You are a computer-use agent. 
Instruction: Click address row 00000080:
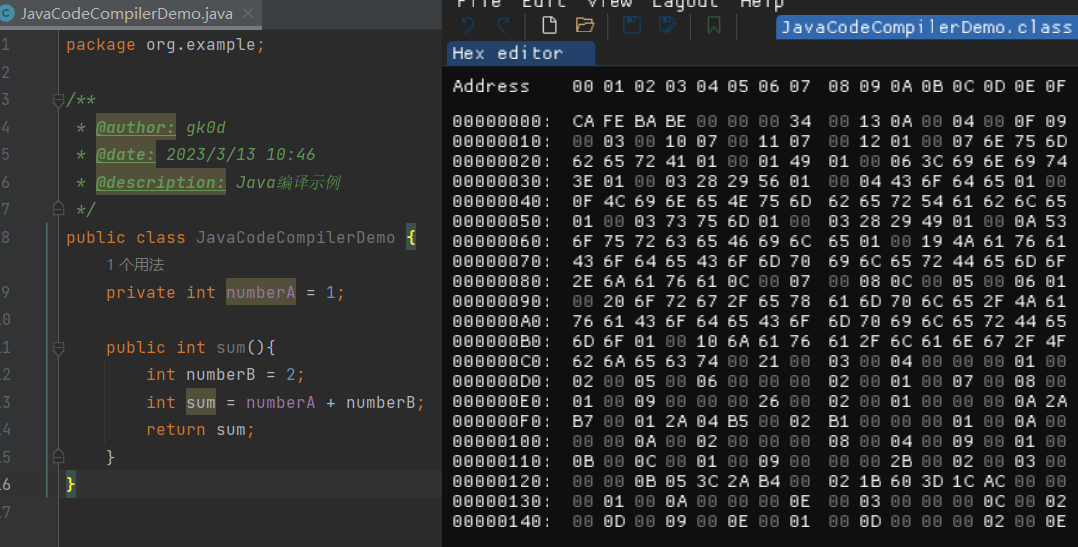pyautogui.click(x=502, y=282)
